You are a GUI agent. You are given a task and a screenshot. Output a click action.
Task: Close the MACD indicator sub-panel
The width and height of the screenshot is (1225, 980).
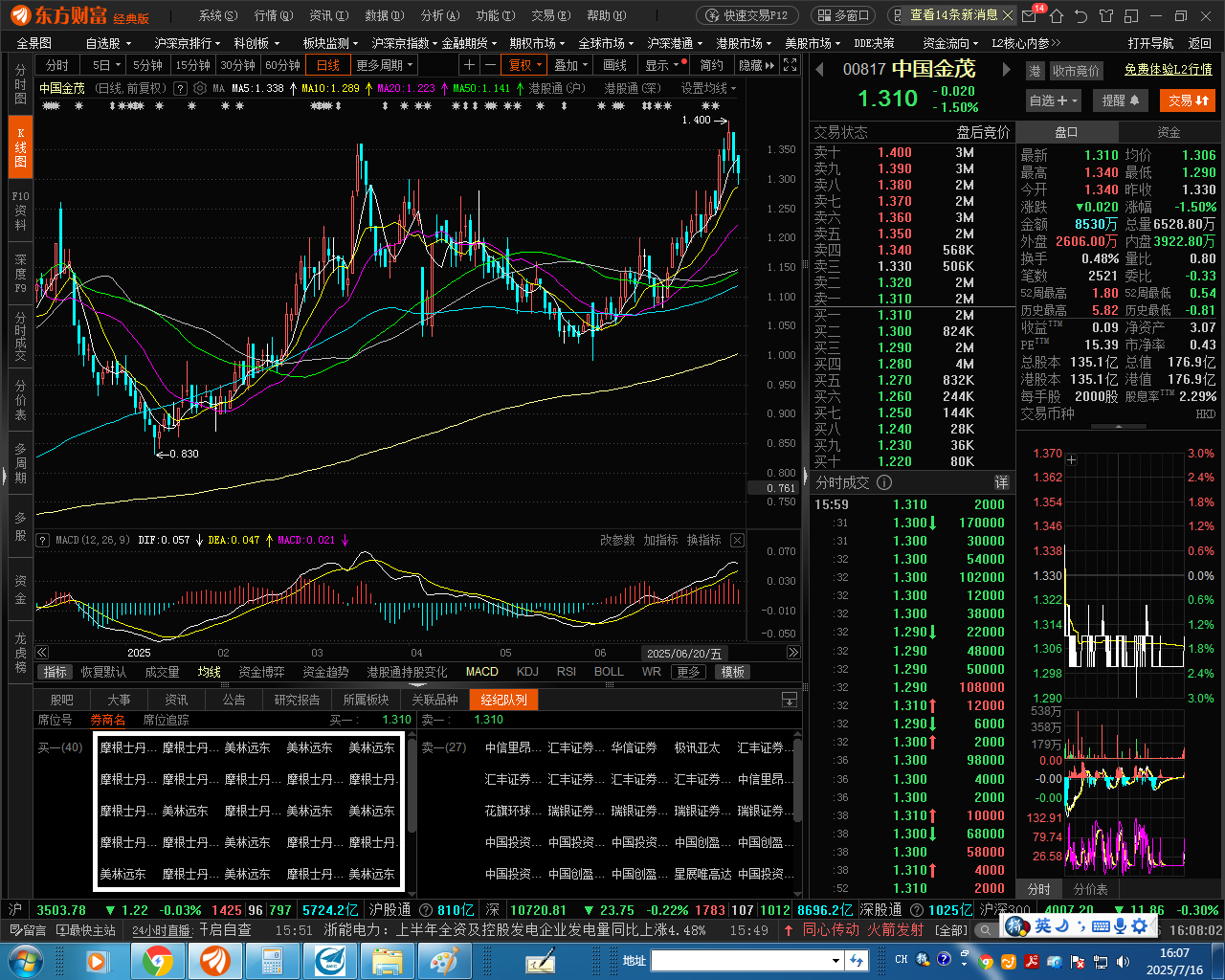[x=737, y=540]
